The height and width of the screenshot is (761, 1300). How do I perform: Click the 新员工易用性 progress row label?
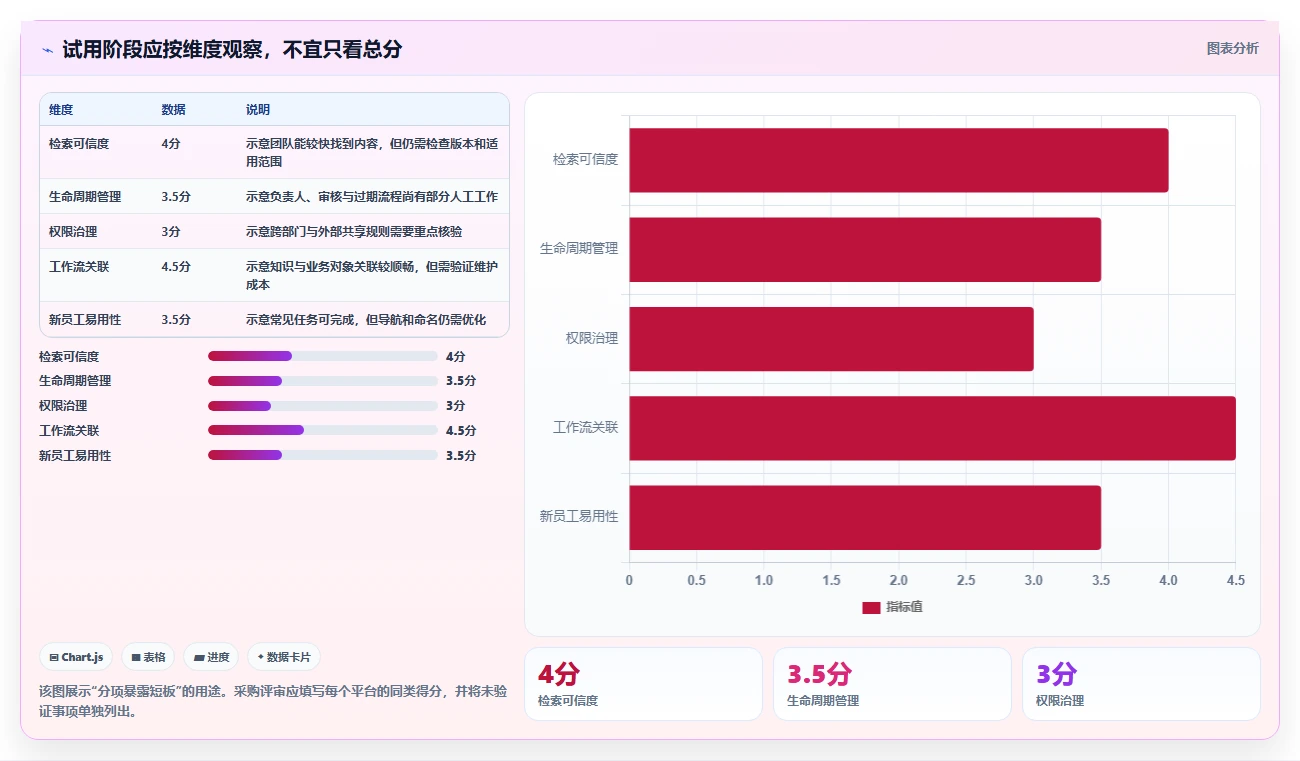[75, 455]
